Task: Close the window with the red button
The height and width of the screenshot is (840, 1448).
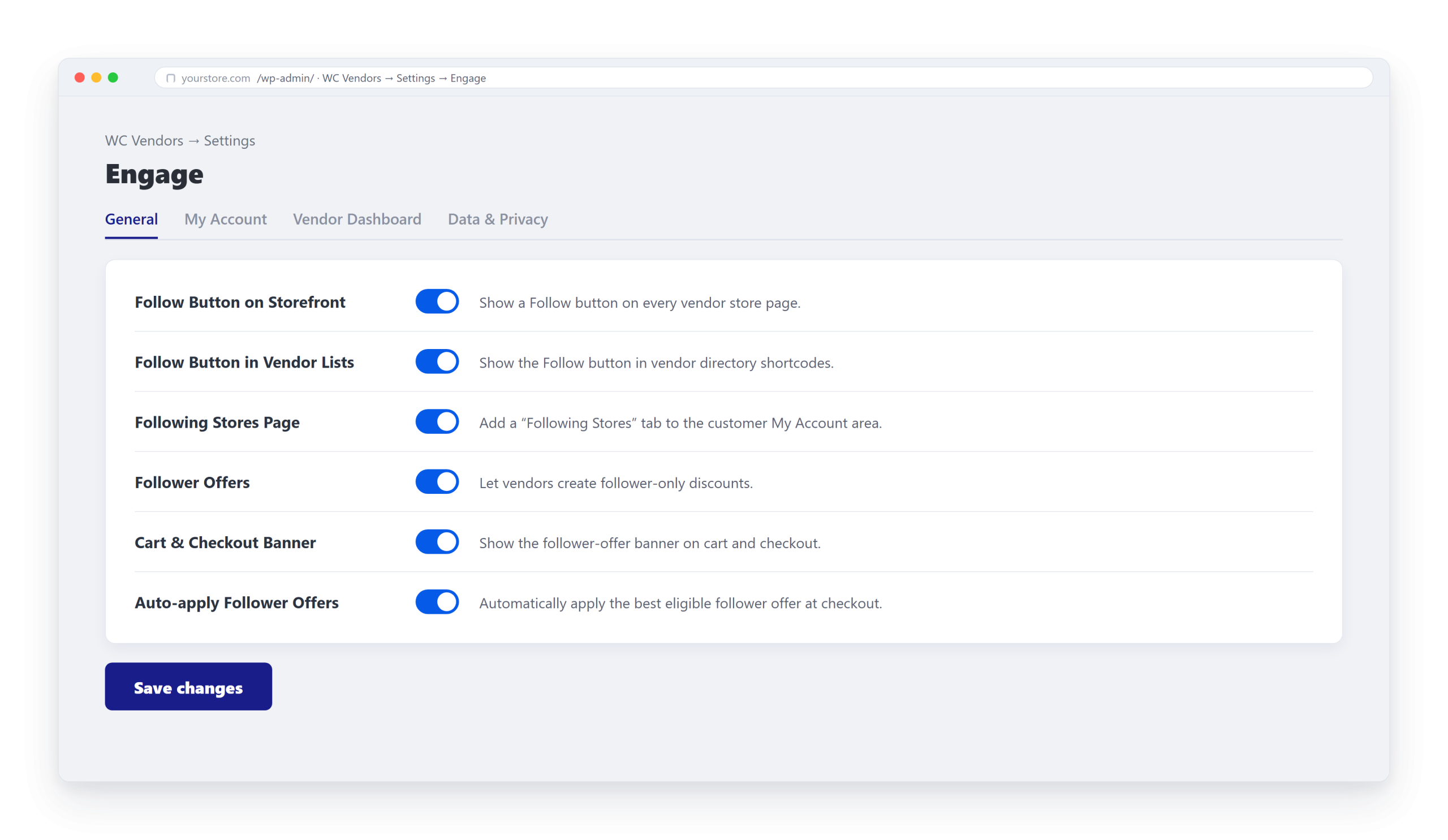Action: pyautogui.click(x=80, y=77)
